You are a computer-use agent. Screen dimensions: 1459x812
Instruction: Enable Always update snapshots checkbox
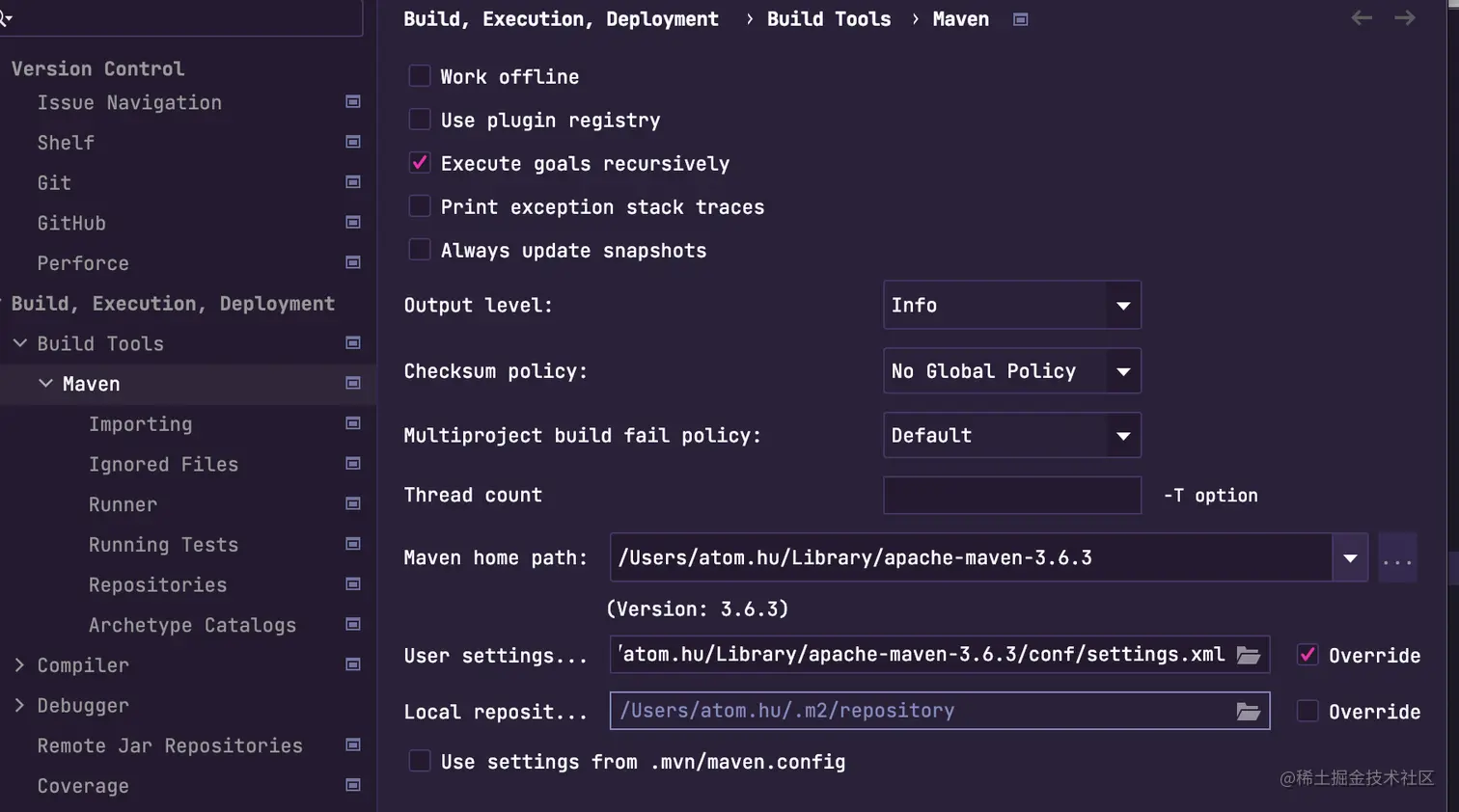(x=420, y=250)
